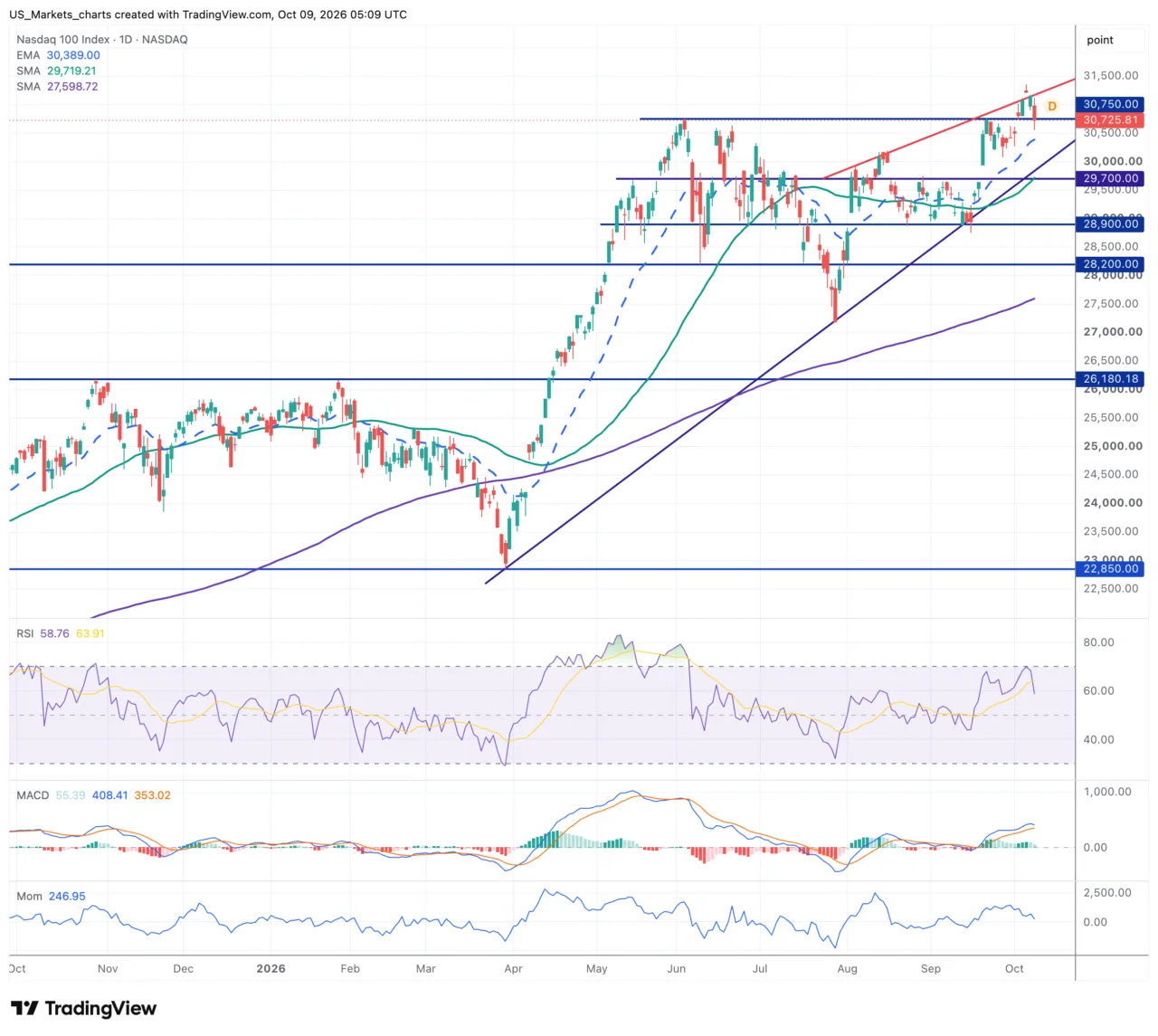1158x1036 pixels.
Task: Click the Aug label on time axis
Action: 847,969
